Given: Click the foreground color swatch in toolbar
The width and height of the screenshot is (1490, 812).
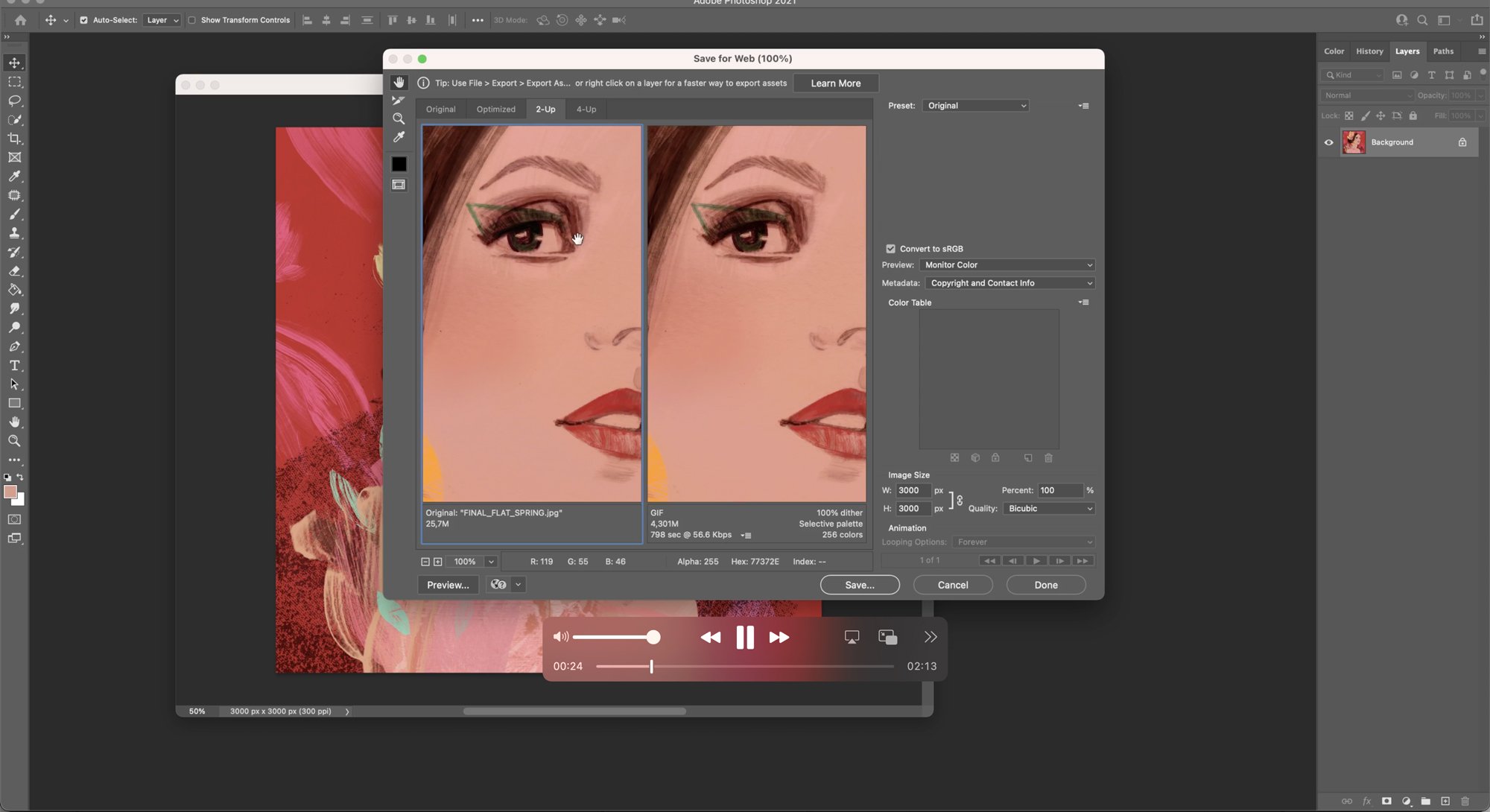Looking at the screenshot, I should coord(10,492).
